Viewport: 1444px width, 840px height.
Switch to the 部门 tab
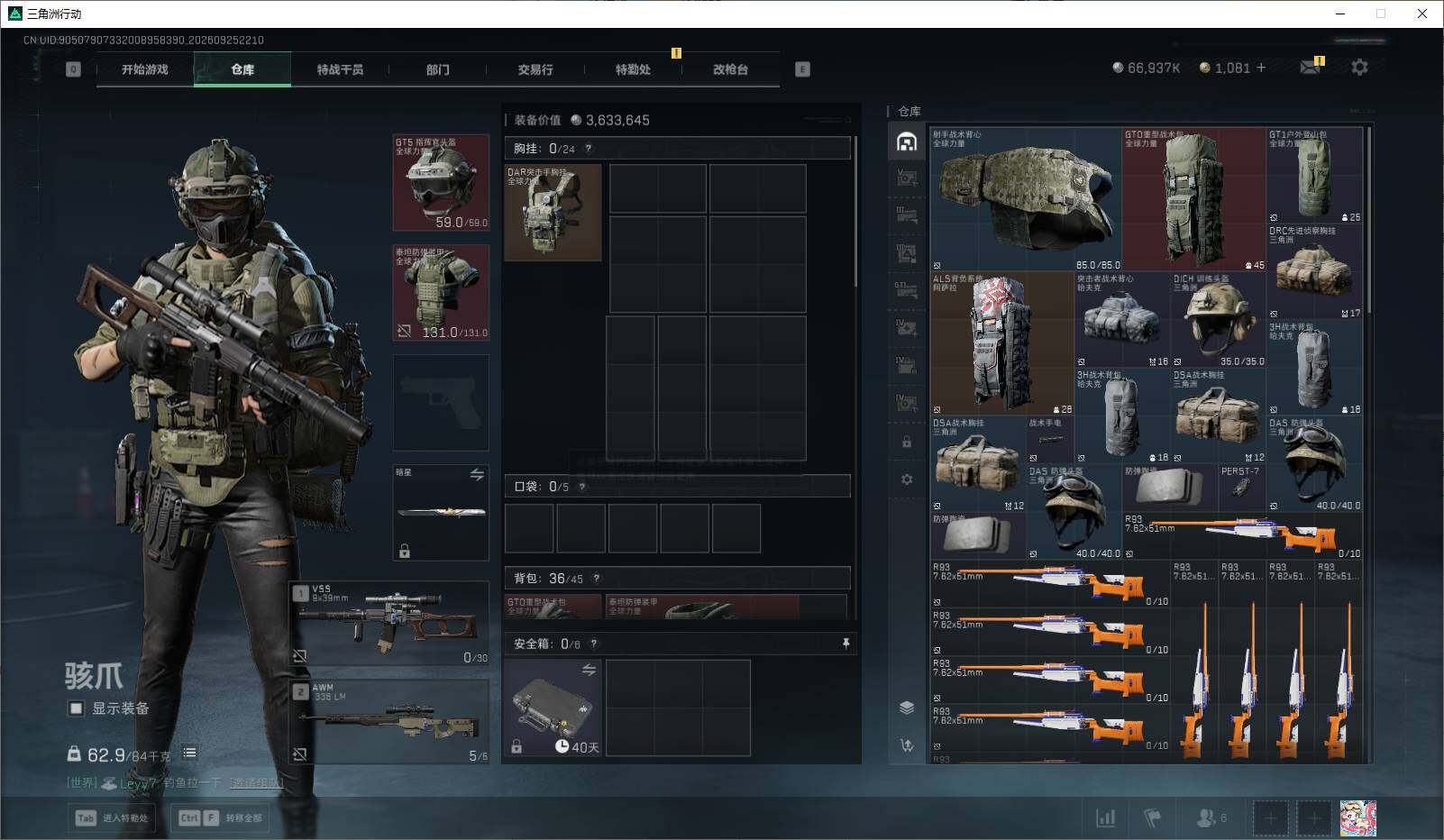coord(438,69)
